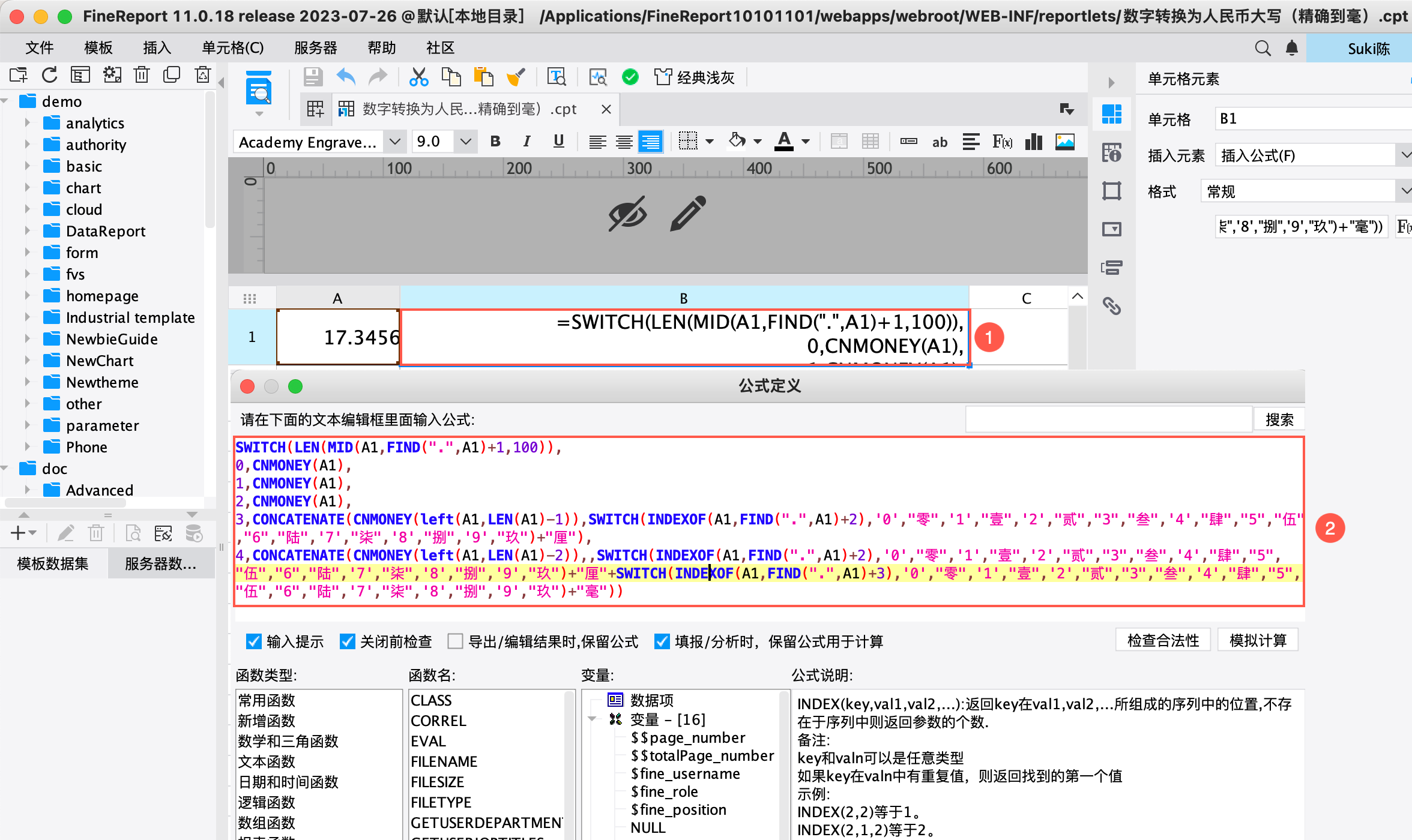Image resolution: width=1412 pixels, height=840 pixels.
Task: Disable the 关闭前检查 checkbox
Action: [x=348, y=641]
